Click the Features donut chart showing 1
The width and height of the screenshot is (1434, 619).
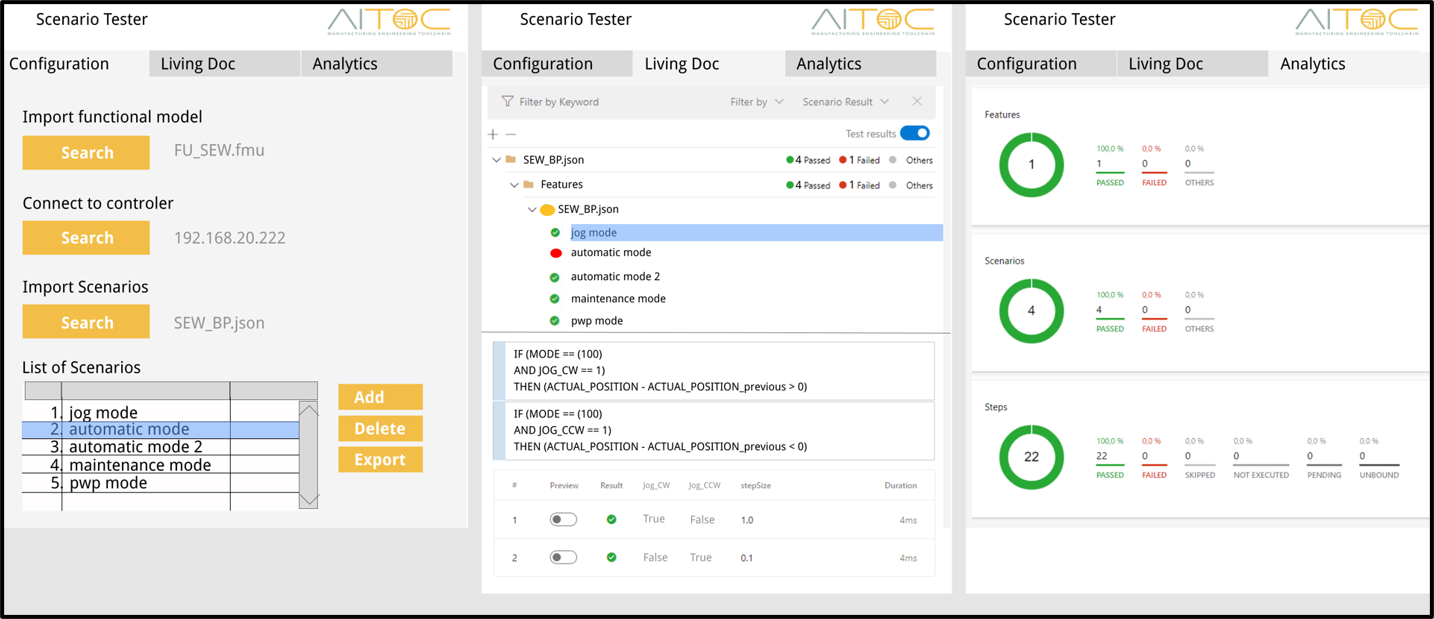(1031, 164)
